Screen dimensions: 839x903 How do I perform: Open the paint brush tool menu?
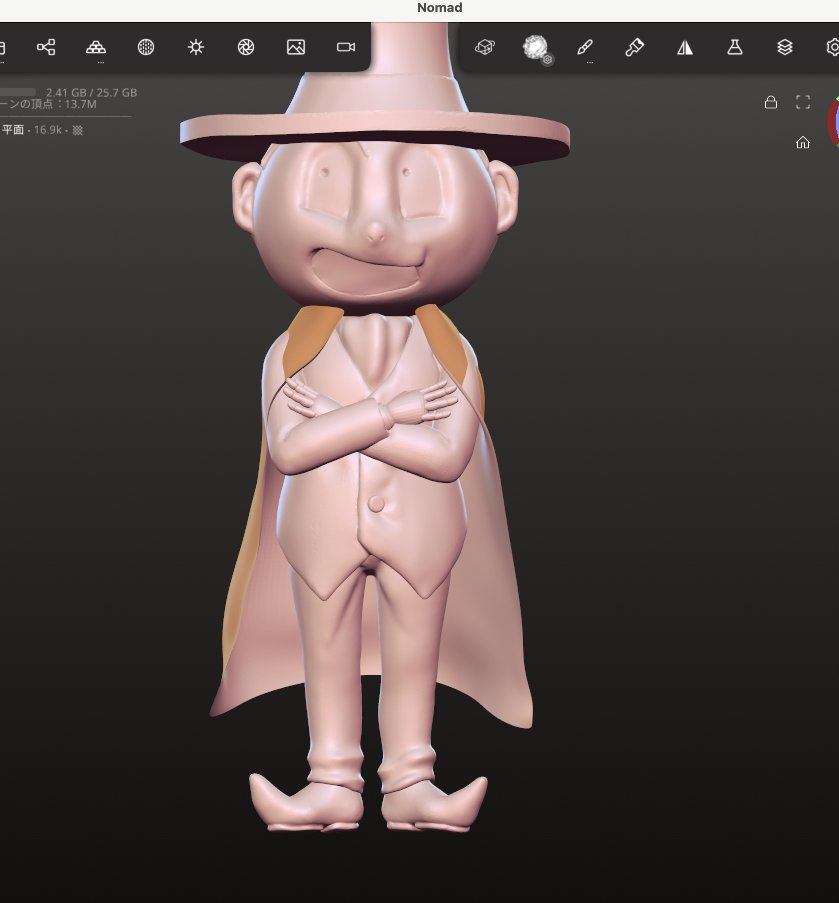tap(635, 47)
